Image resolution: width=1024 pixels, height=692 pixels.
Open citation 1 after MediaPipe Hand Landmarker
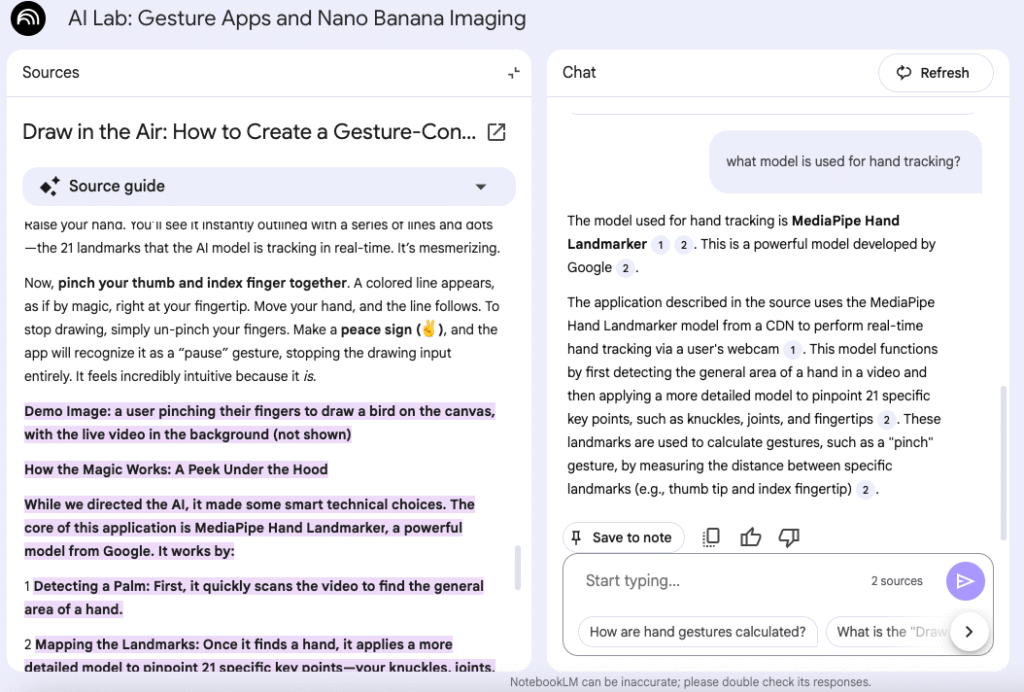click(660, 245)
